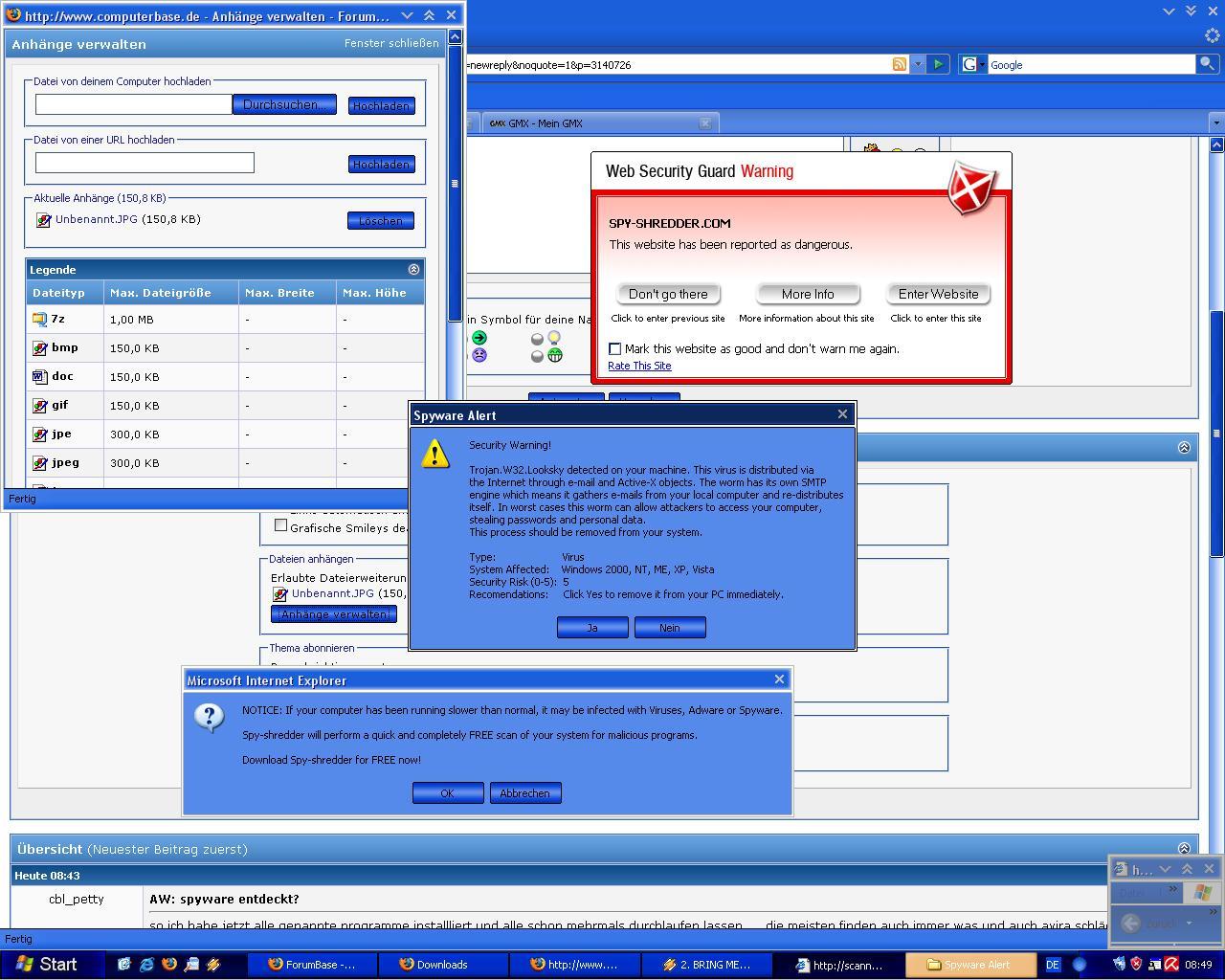Switch to Spyware Alert taskbar item
Viewport: 1225px width, 980px height.
969,965
